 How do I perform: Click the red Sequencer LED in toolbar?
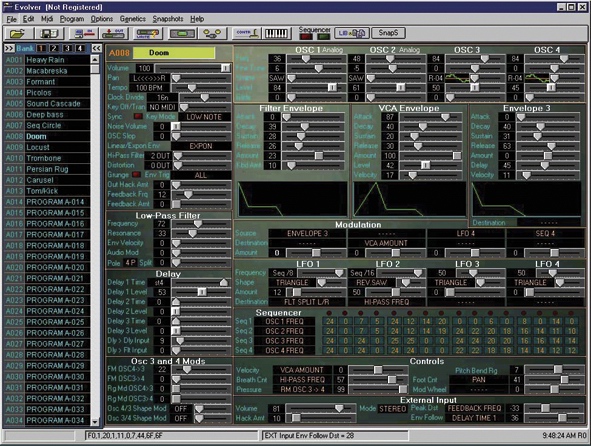[306, 37]
